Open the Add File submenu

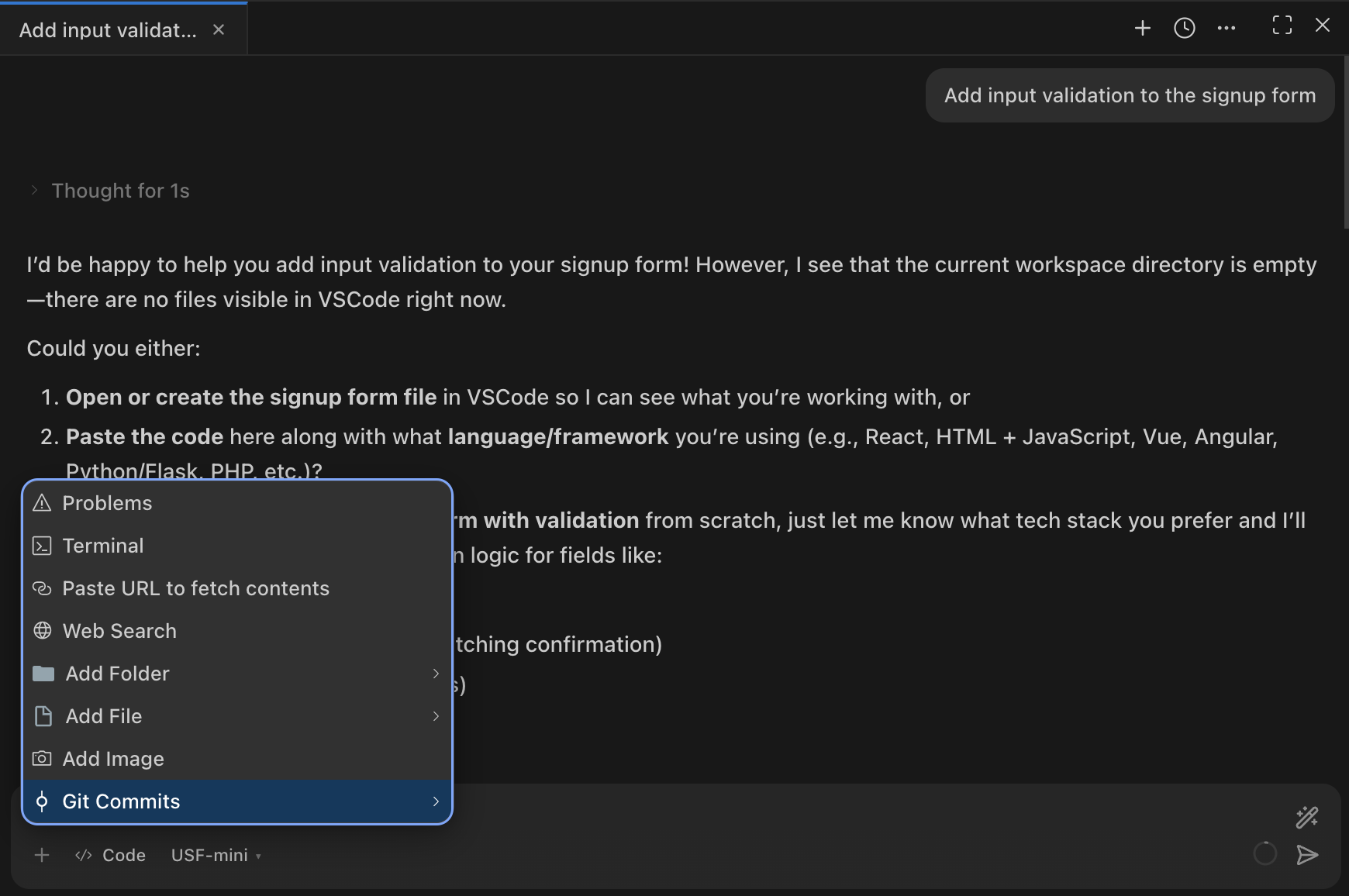pyautogui.click(x=237, y=716)
